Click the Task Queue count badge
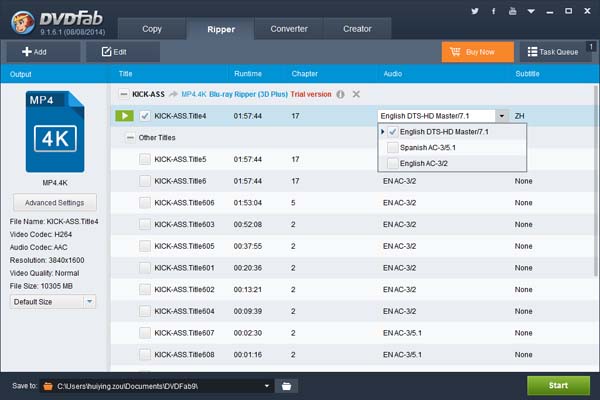Viewport: 600px width, 400px height. (591, 47)
